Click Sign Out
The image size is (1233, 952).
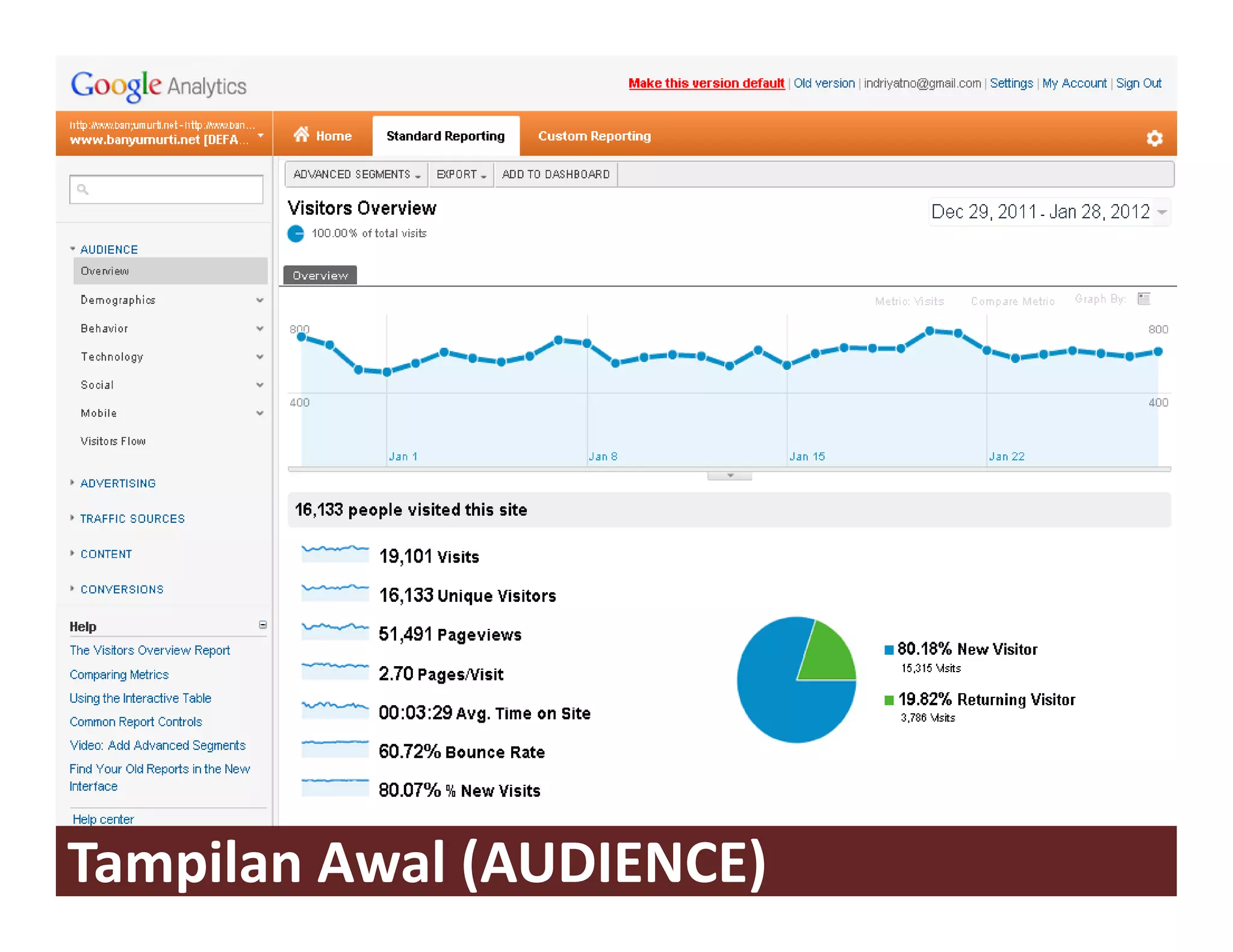tap(1138, 83)
